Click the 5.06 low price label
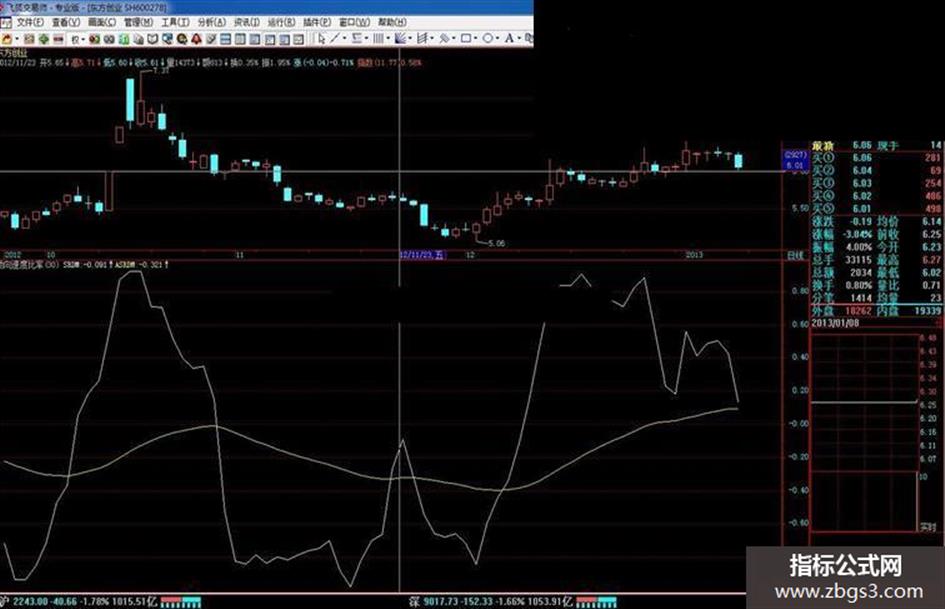 497,244
